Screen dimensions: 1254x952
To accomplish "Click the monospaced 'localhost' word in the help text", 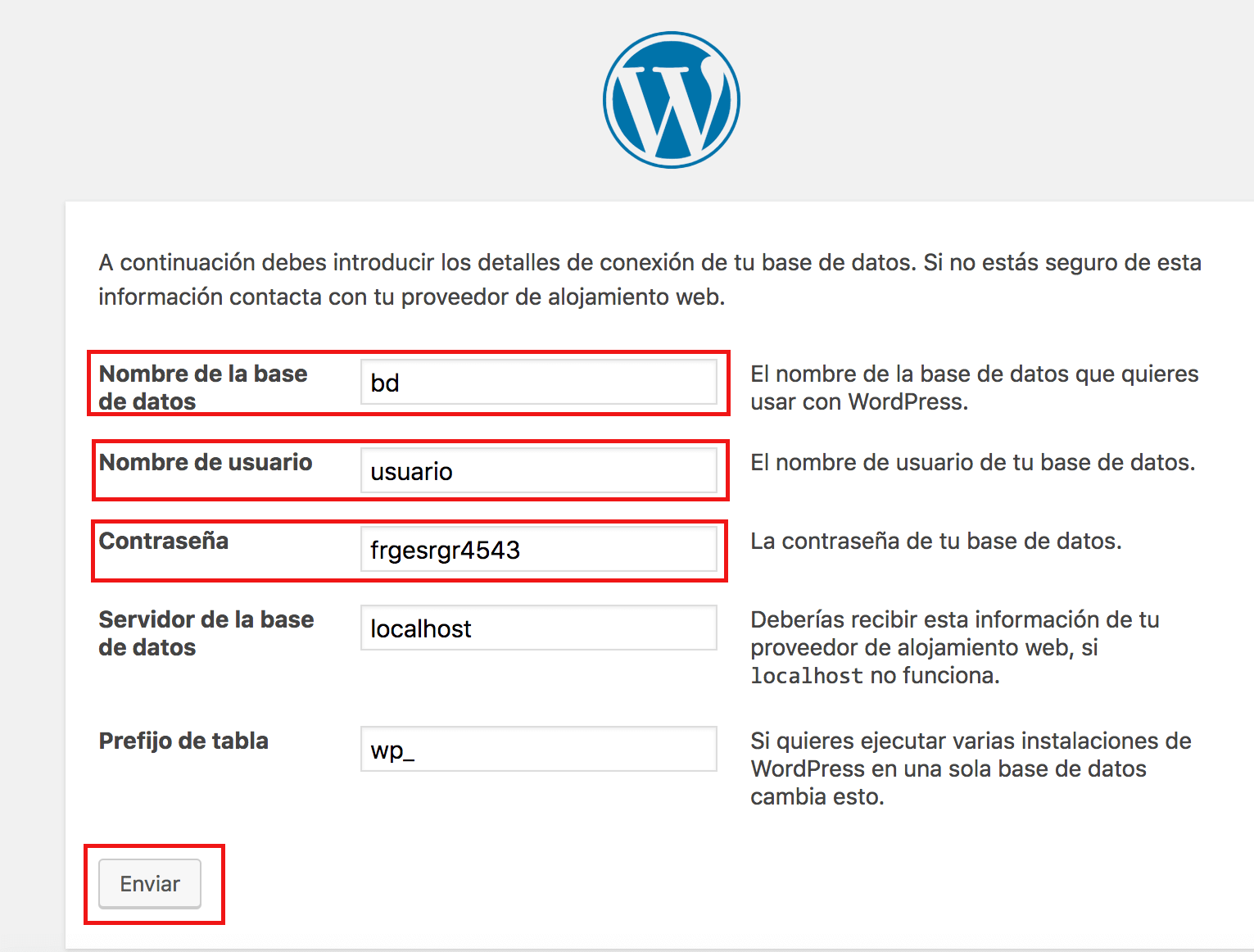I will click(x=806, y=676).
